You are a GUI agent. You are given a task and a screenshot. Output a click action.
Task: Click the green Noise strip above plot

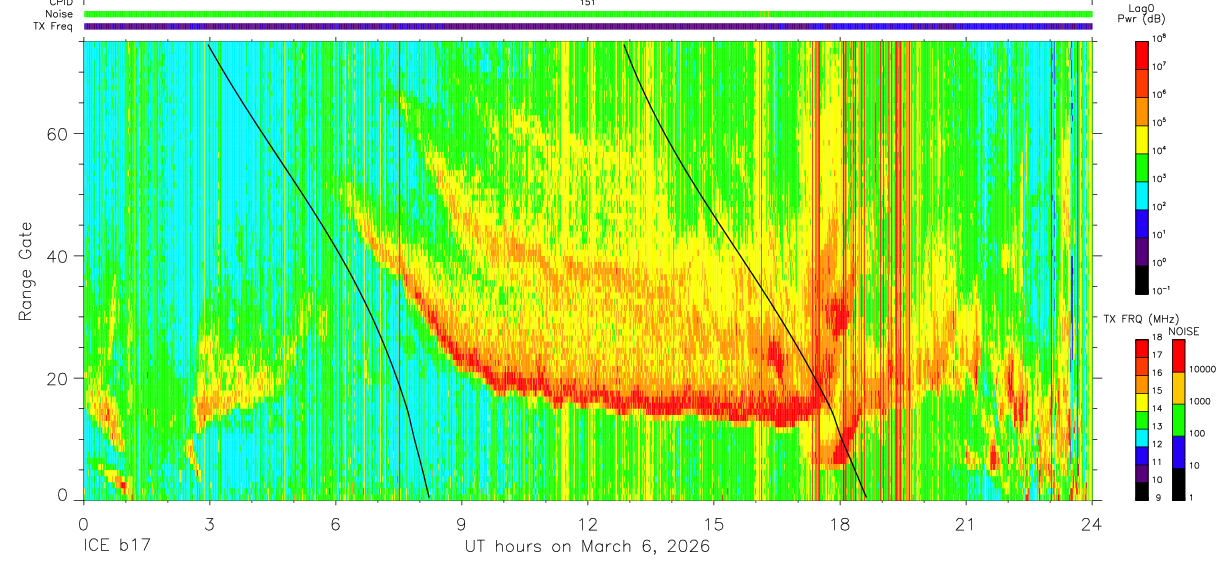click(x=588, y=14)
